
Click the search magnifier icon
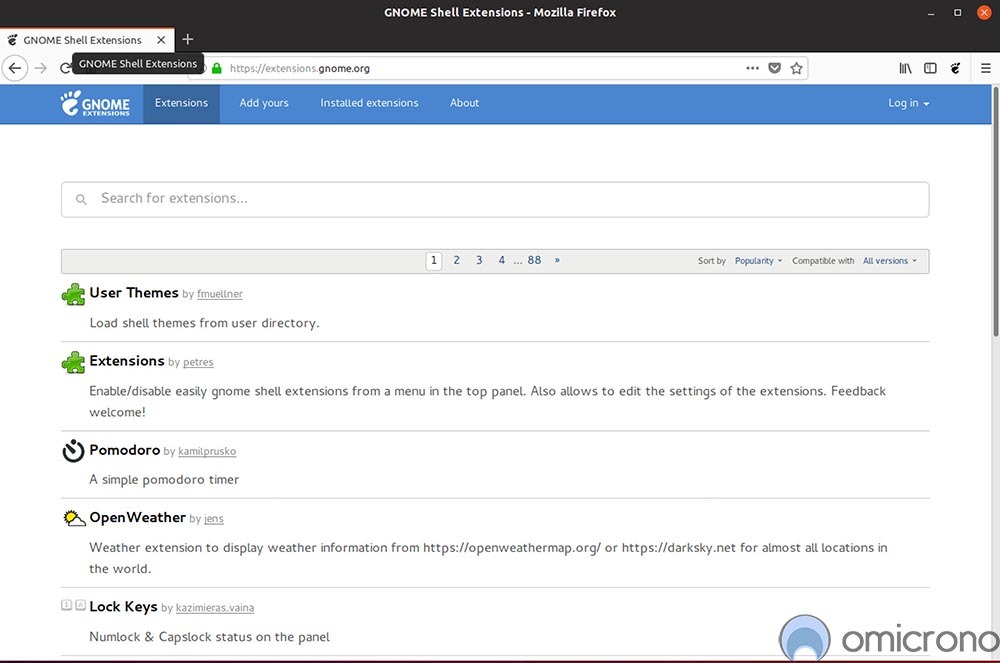pos(81,200)
